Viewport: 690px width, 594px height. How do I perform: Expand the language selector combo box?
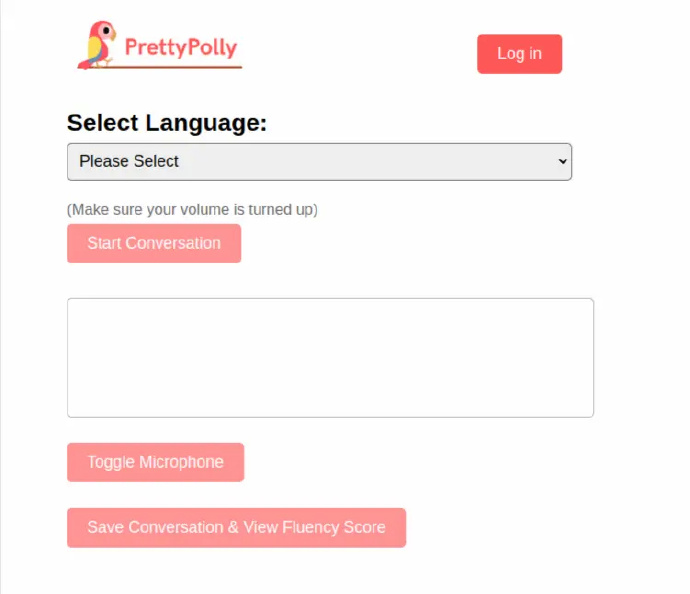(319, 161)
